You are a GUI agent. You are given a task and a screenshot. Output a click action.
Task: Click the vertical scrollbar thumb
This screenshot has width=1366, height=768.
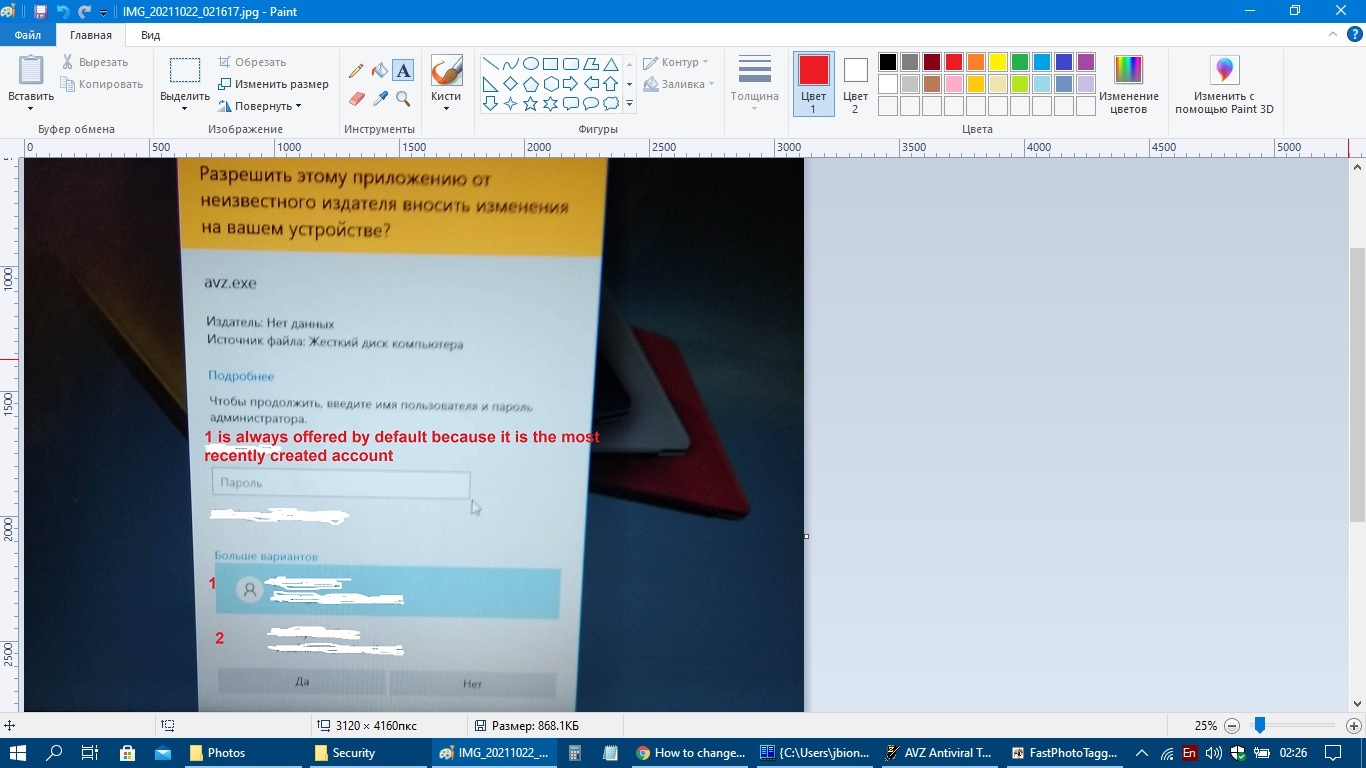1357,384
